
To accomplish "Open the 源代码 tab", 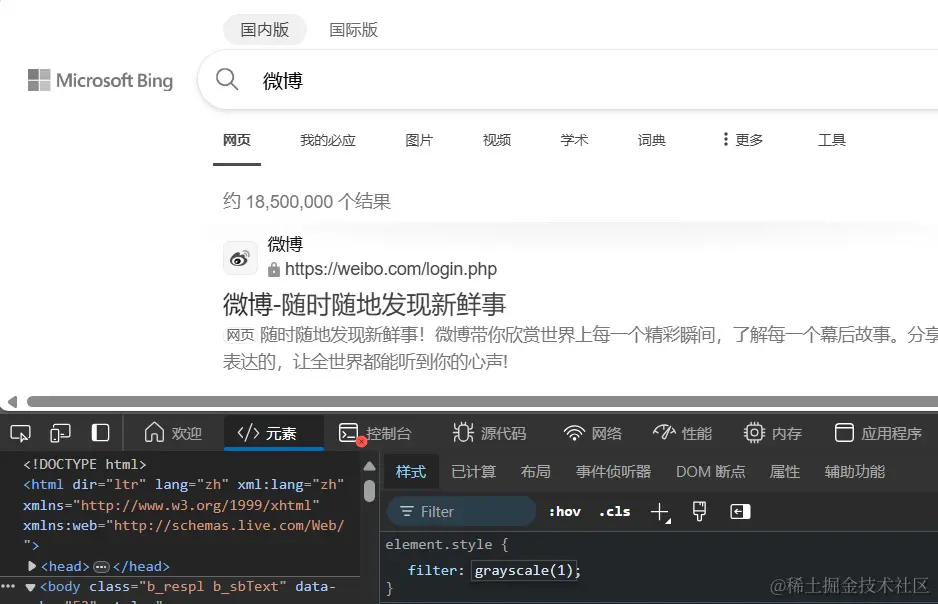I will 489,433.
